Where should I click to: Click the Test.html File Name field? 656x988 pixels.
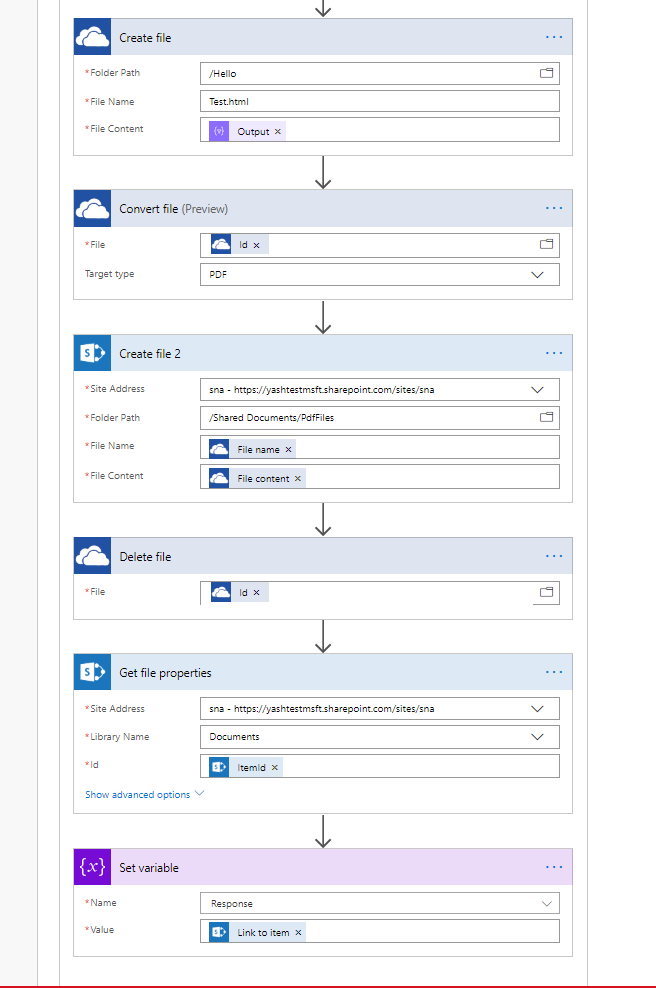pyautogui.click(x=380, y=101)
